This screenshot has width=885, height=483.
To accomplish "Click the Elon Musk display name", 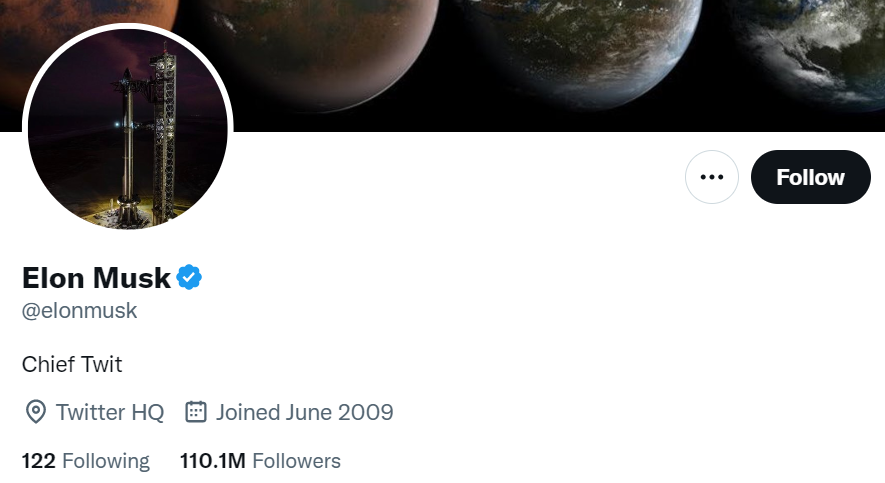I will (96, 277).
